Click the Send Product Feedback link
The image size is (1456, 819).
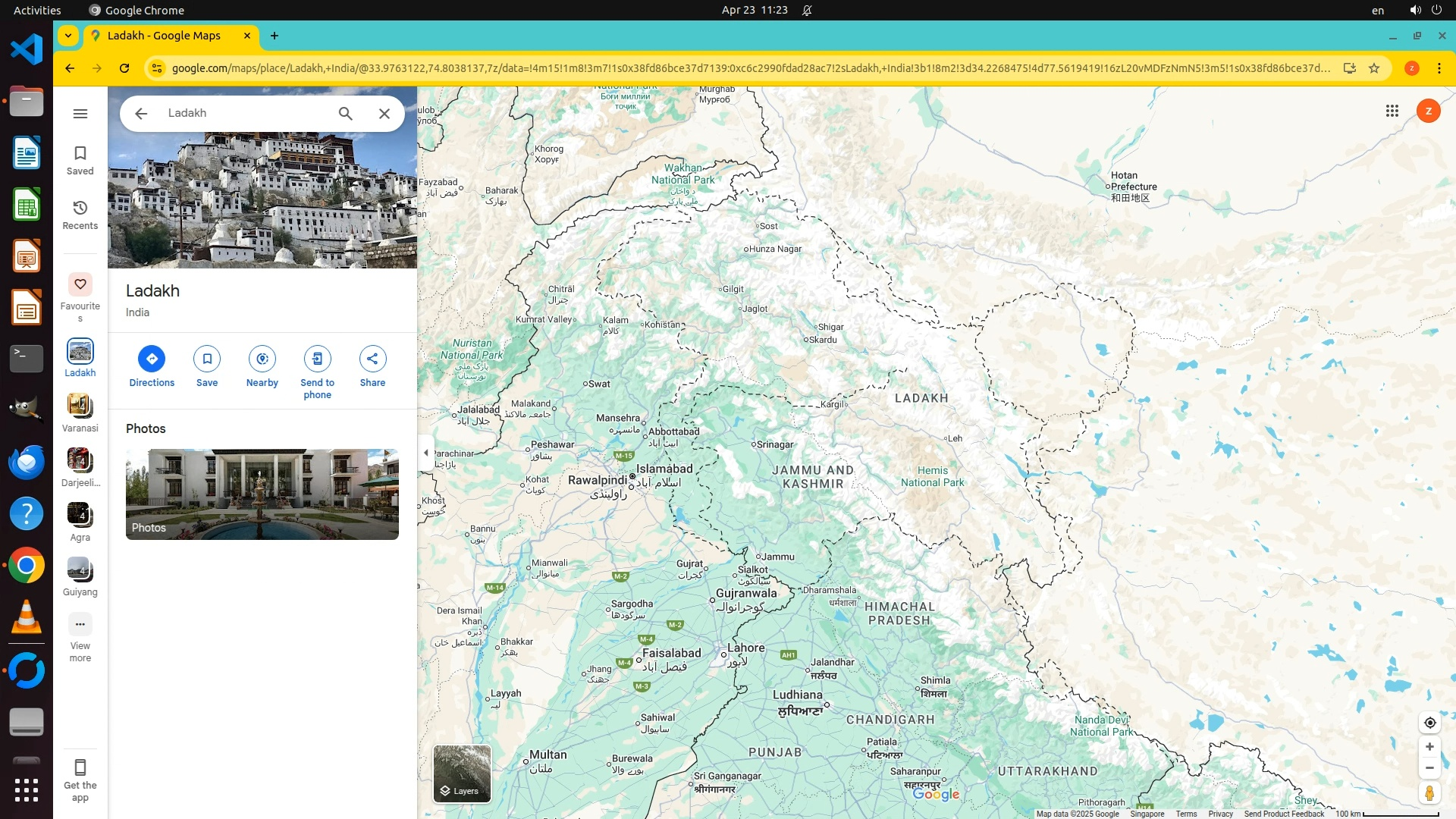tap(1283, 814)
